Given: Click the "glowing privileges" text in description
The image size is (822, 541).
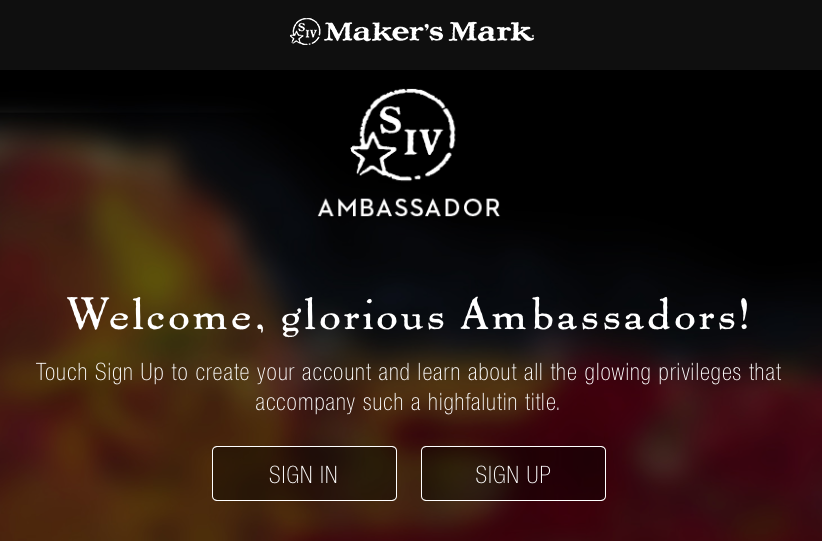Looking at the screenshot, I should point(663,373).
